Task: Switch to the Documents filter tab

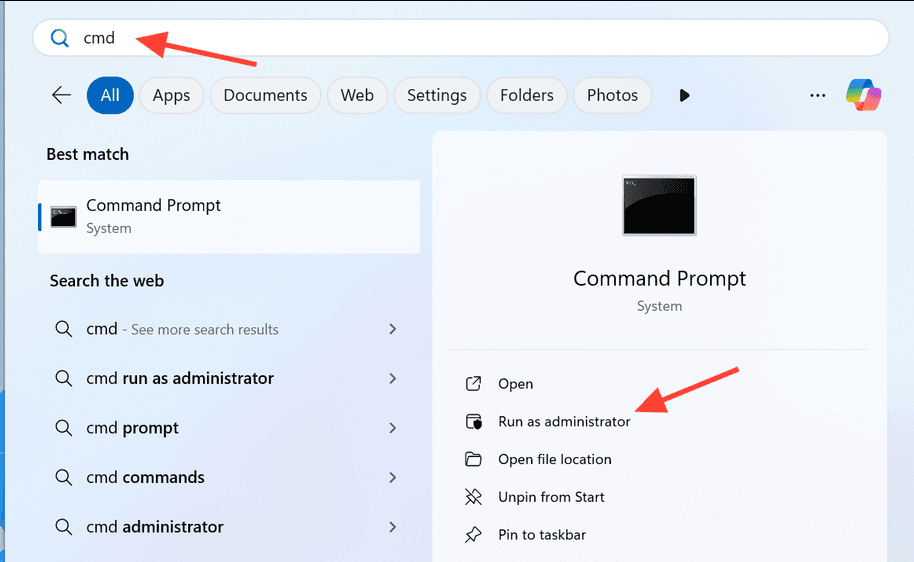Action: pos(265,95)
